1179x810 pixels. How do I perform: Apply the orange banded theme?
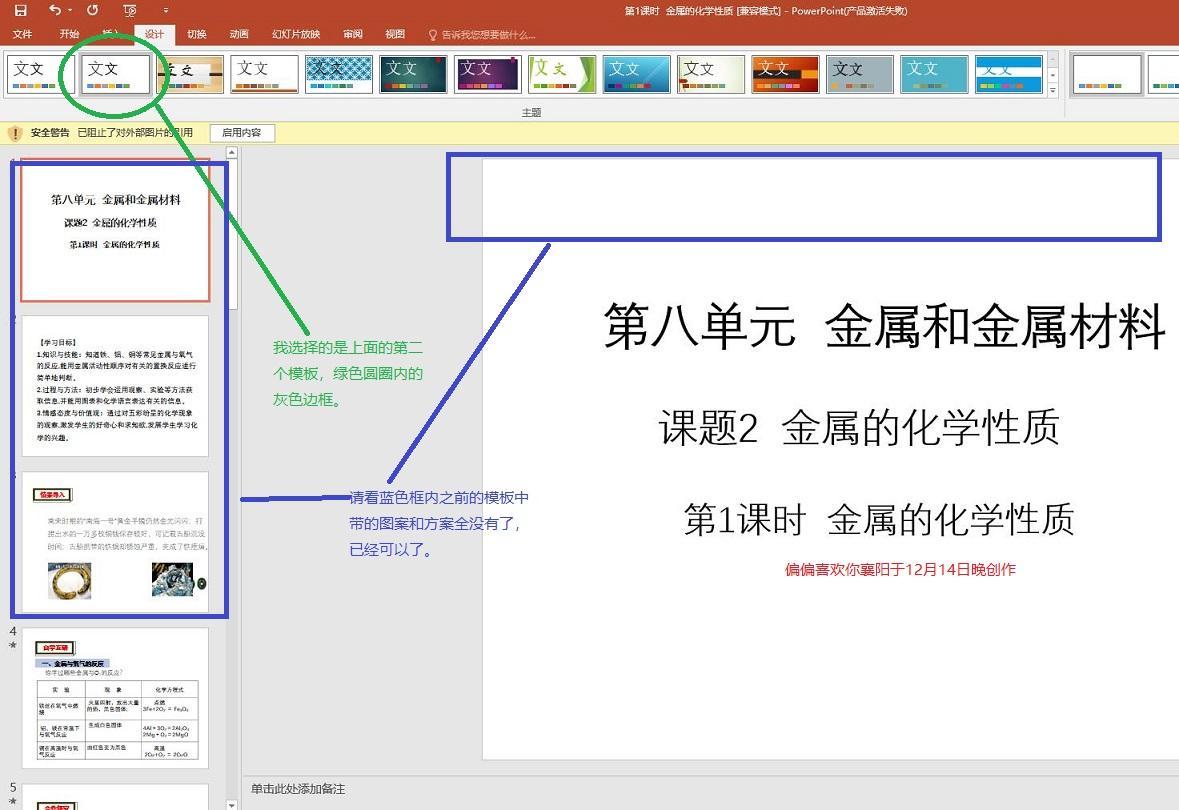784,75
